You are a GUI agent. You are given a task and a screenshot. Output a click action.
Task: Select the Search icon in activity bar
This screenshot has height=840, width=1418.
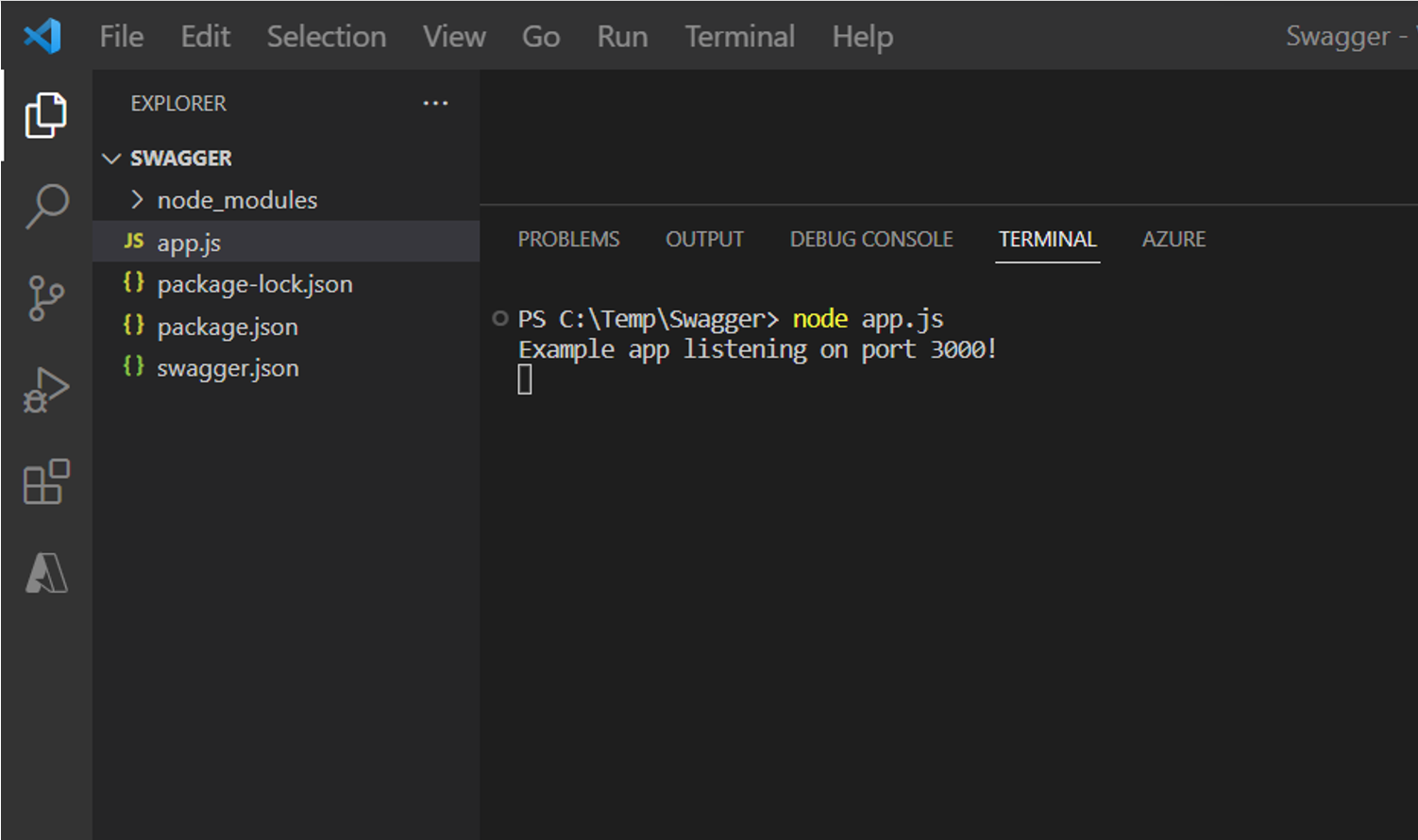click(45, 203)
